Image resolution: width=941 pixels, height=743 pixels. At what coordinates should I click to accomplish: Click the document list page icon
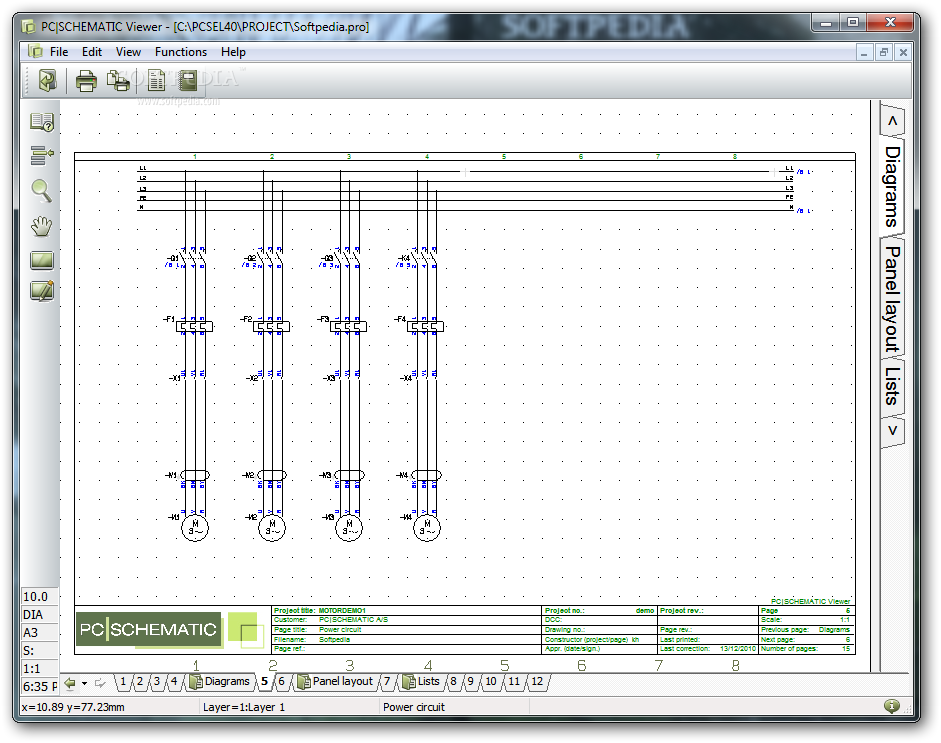coord(156,80)
